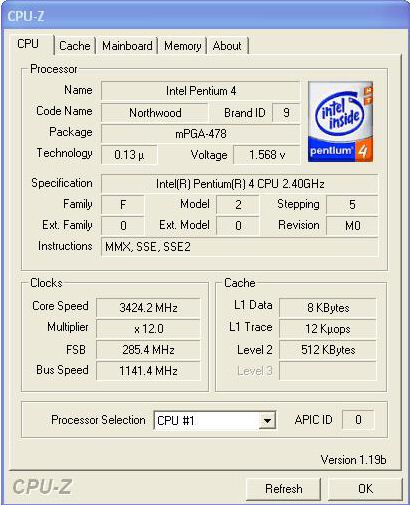Click the Intel Pentium 4 logo image
The height and width of the screenshot is (505, 410).
click(340, 122)
